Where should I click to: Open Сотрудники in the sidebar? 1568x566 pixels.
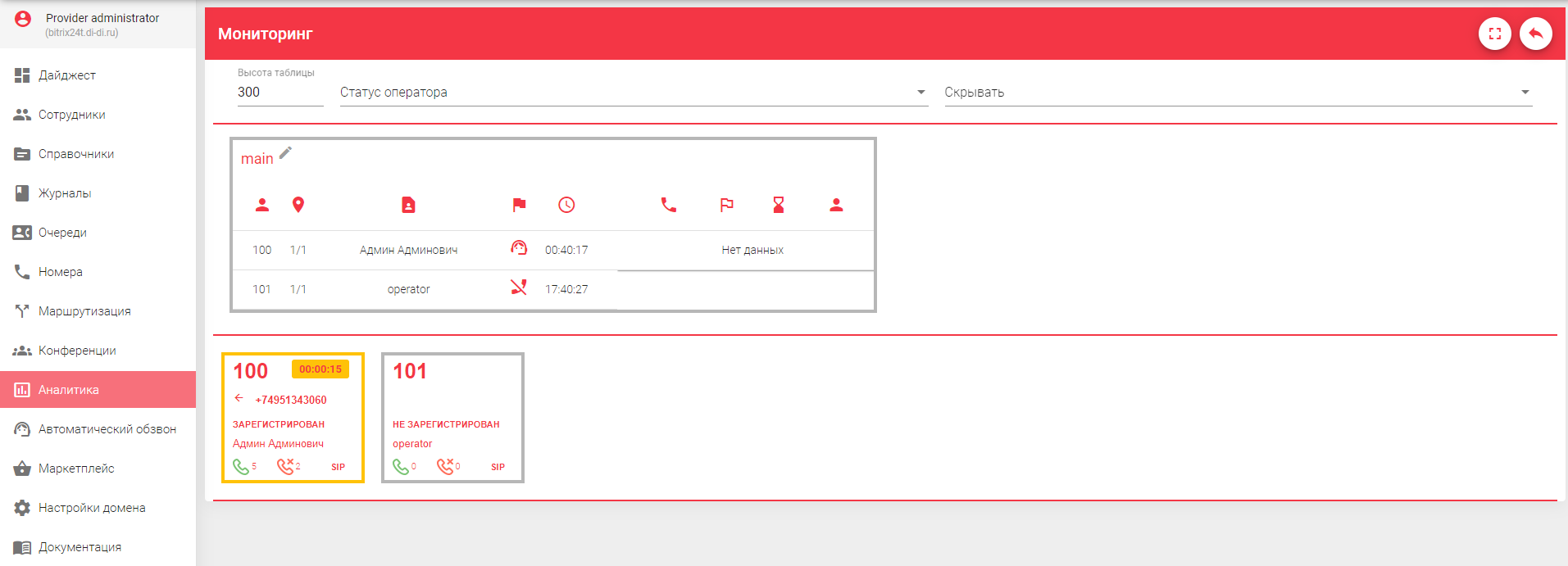click(x=98, y=115)
